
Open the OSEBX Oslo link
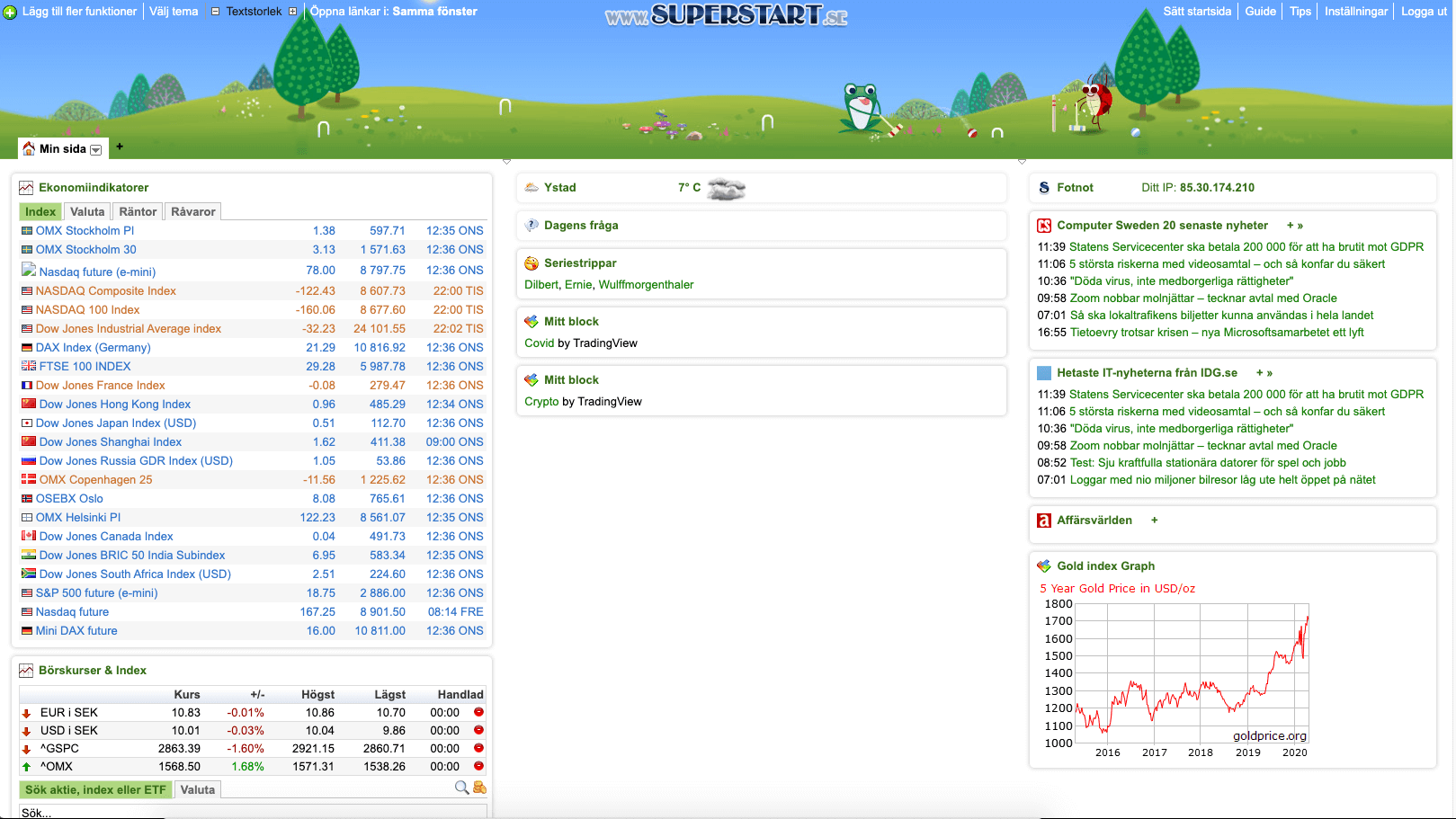(x=69, y=499)
